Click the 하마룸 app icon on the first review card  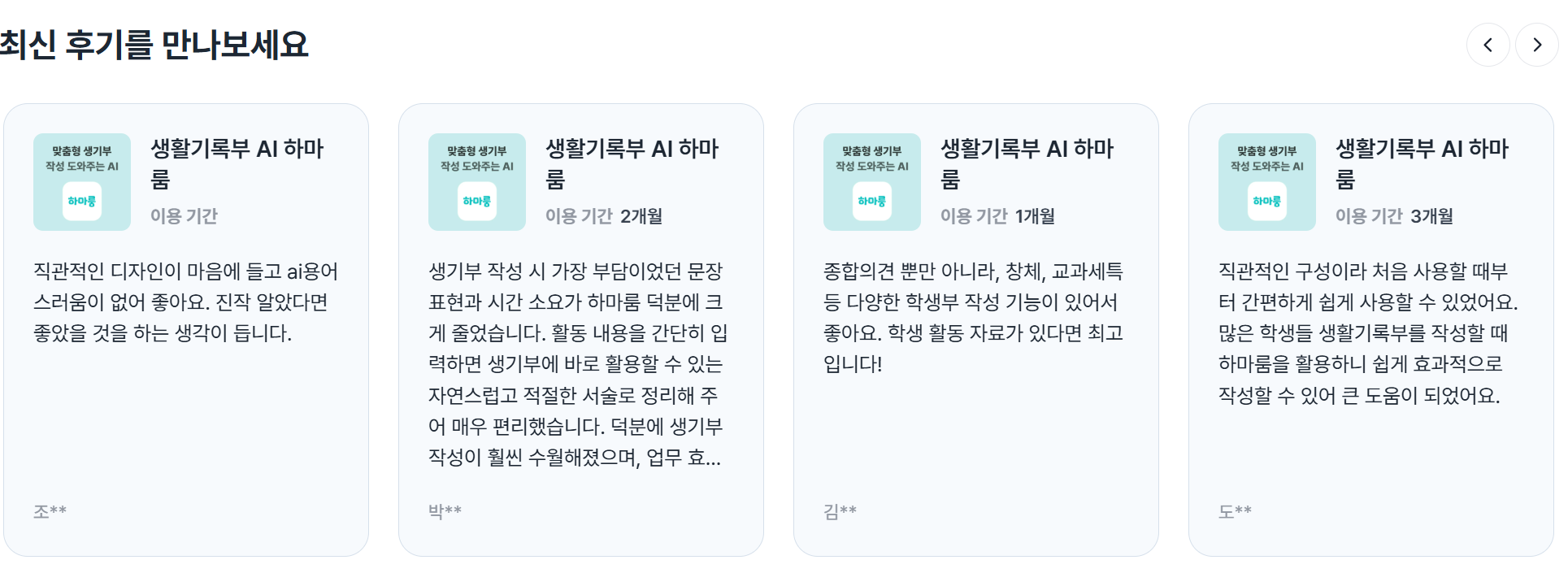point(81,181)
